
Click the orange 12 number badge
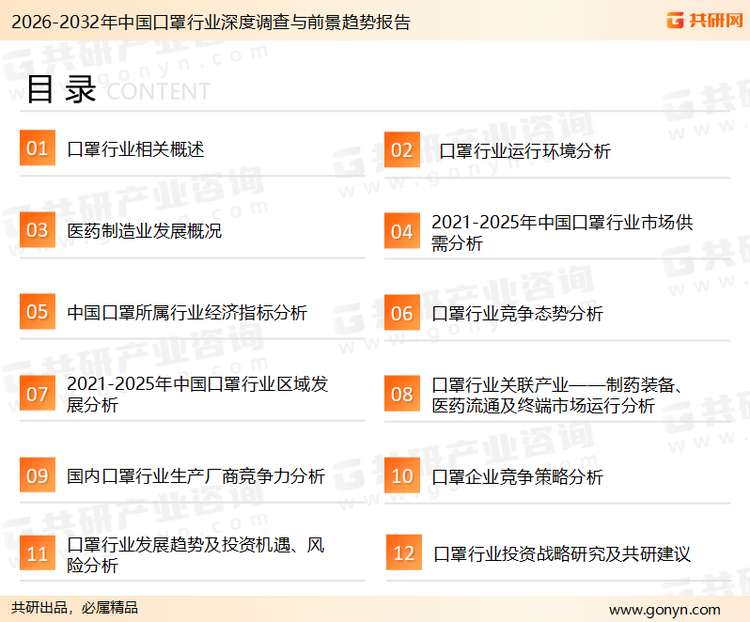[x=404, y=553]
